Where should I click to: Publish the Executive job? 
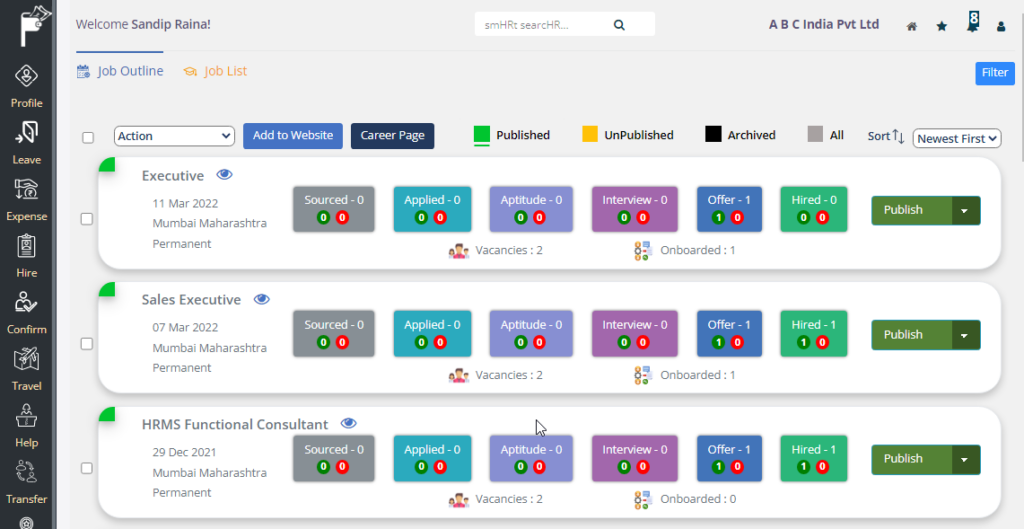(911, 210)
